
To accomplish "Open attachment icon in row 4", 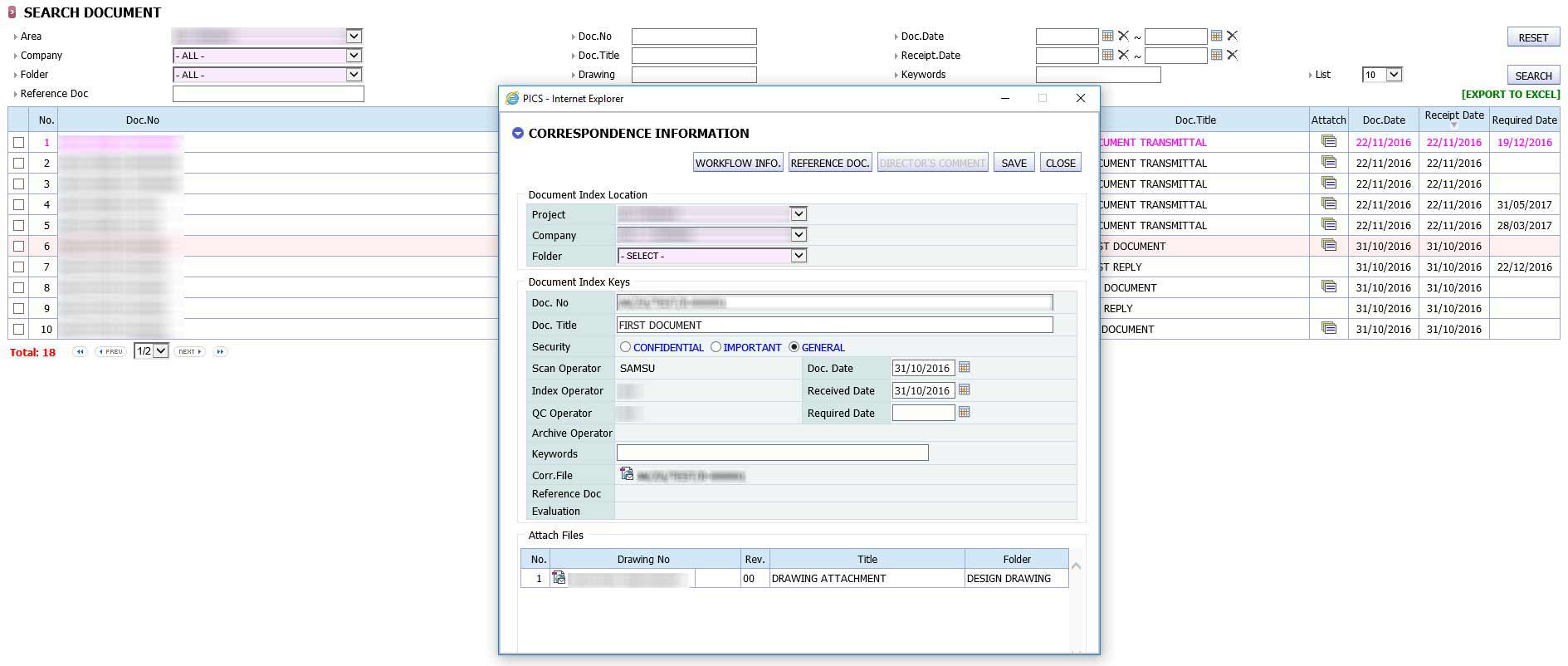I will pos(1329,203).
